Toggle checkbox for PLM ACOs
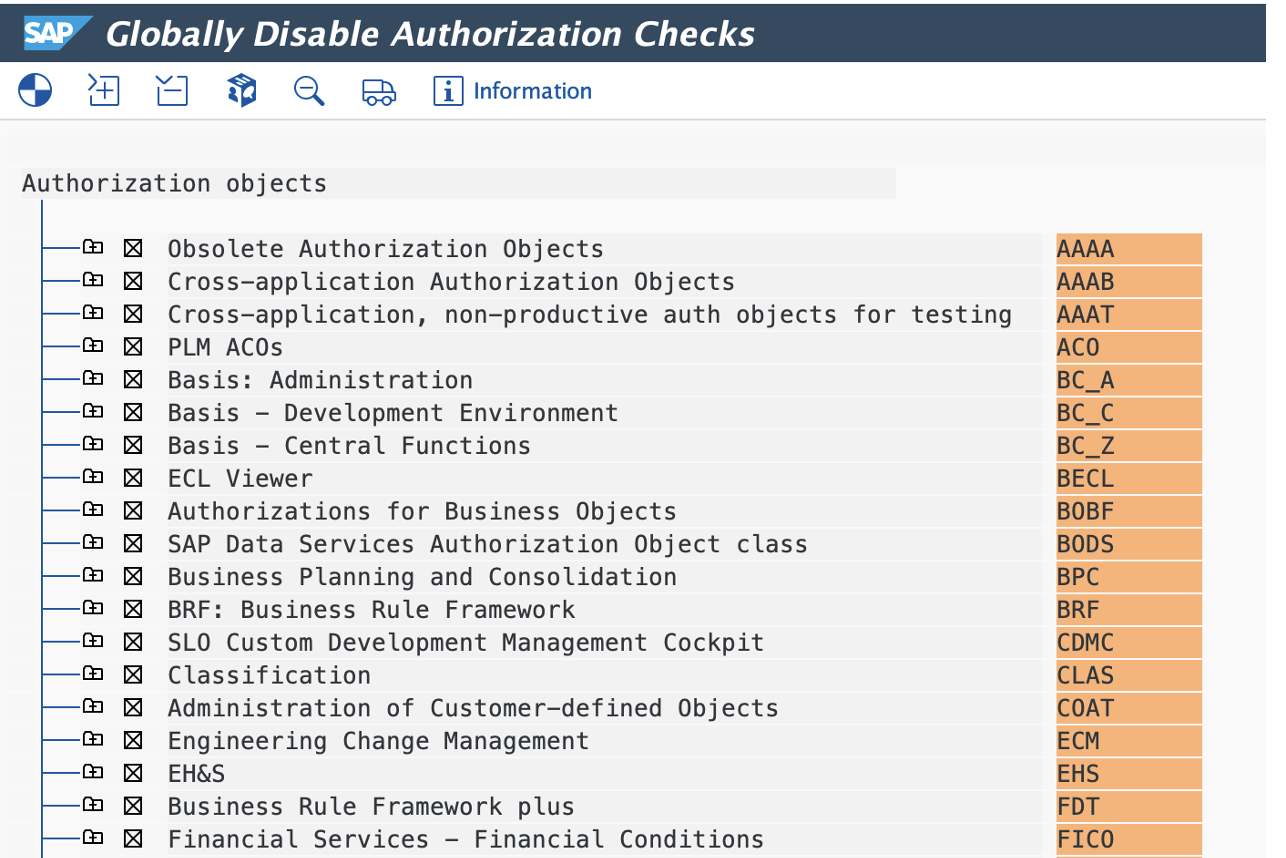1286x858 pixels. coord(133,347)
